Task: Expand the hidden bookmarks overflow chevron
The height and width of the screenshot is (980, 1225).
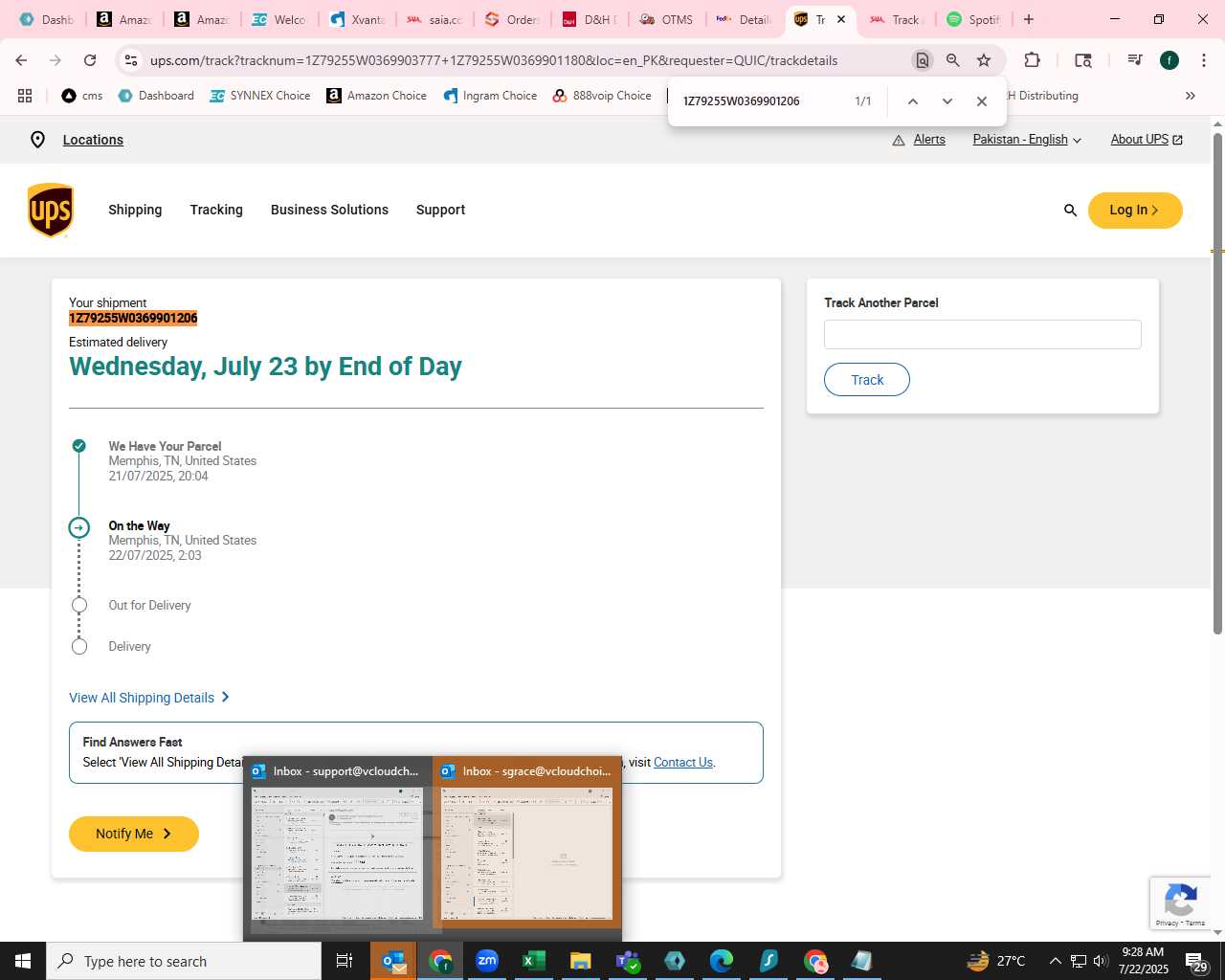Action: point(1191,96)
